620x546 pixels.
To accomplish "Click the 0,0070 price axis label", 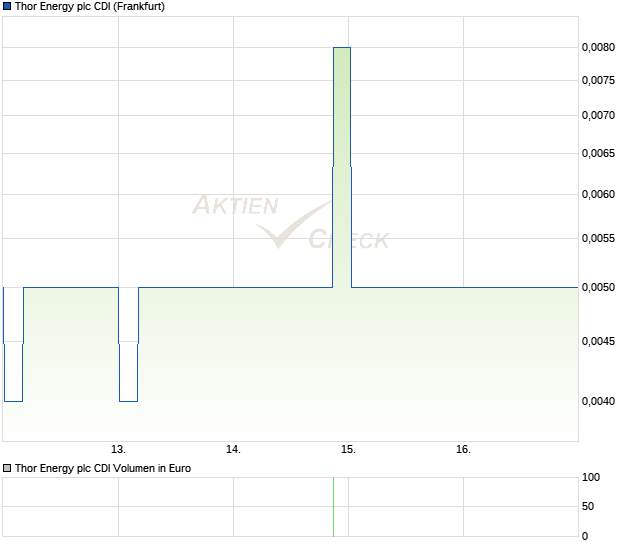I will 598,115.
